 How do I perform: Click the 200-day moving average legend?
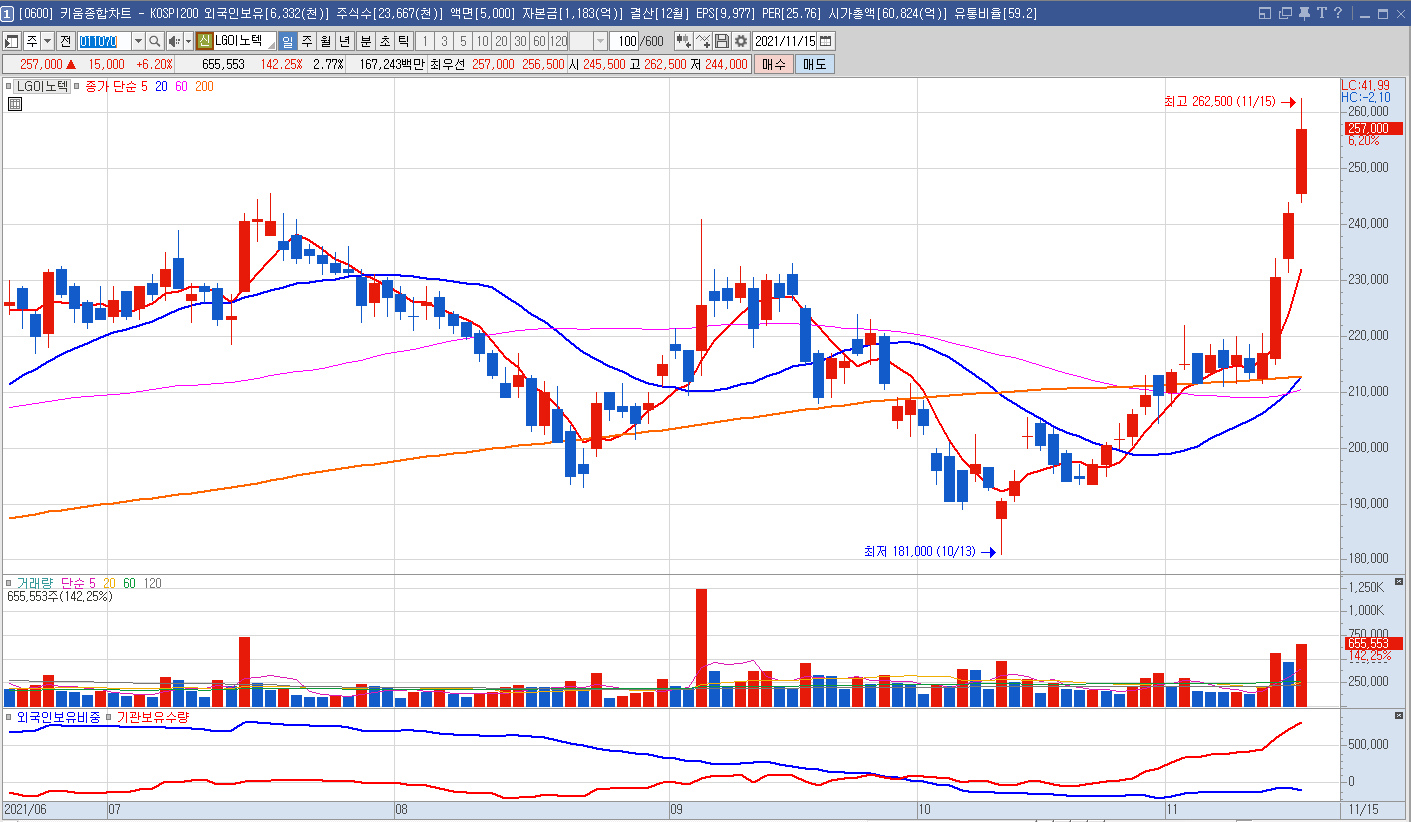coord(204,86)
